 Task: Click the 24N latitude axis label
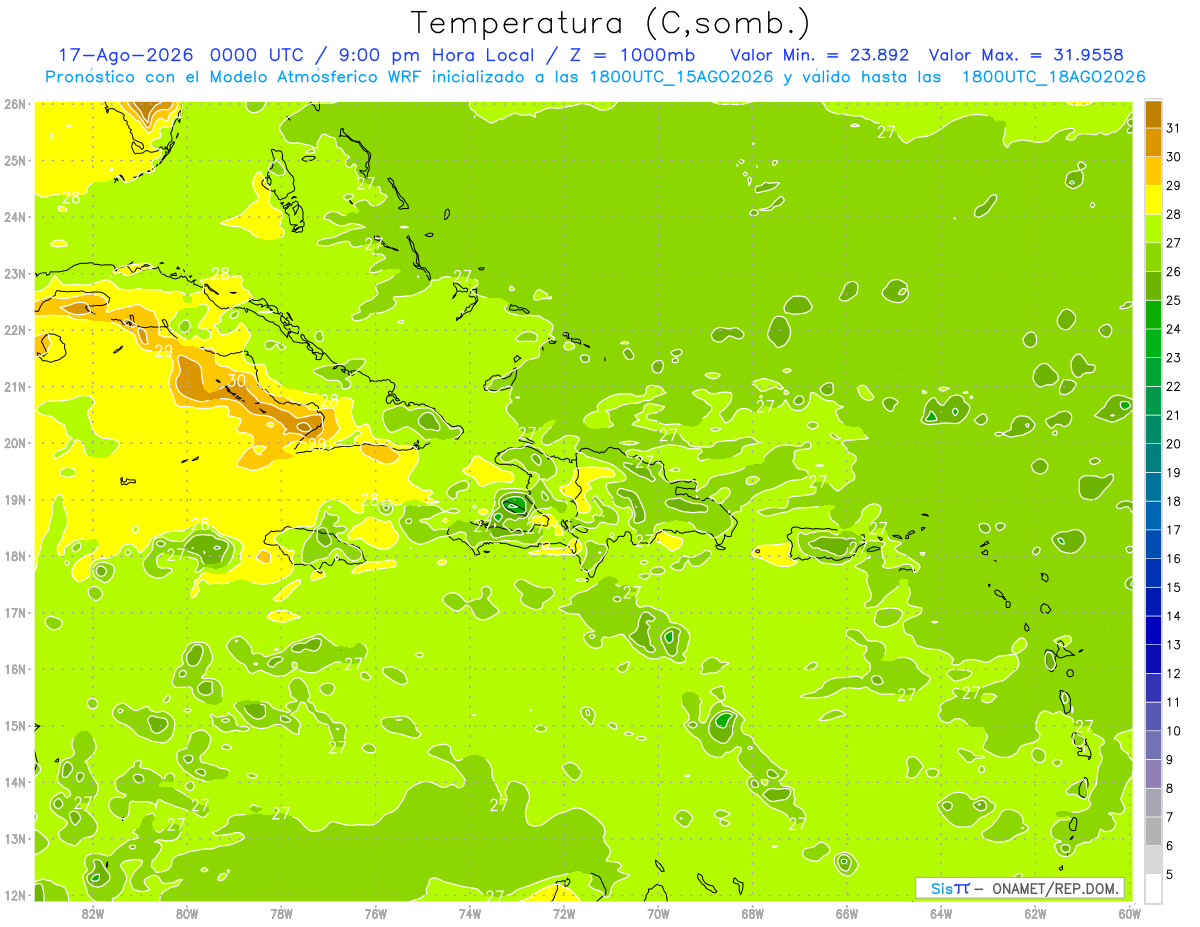14,217
